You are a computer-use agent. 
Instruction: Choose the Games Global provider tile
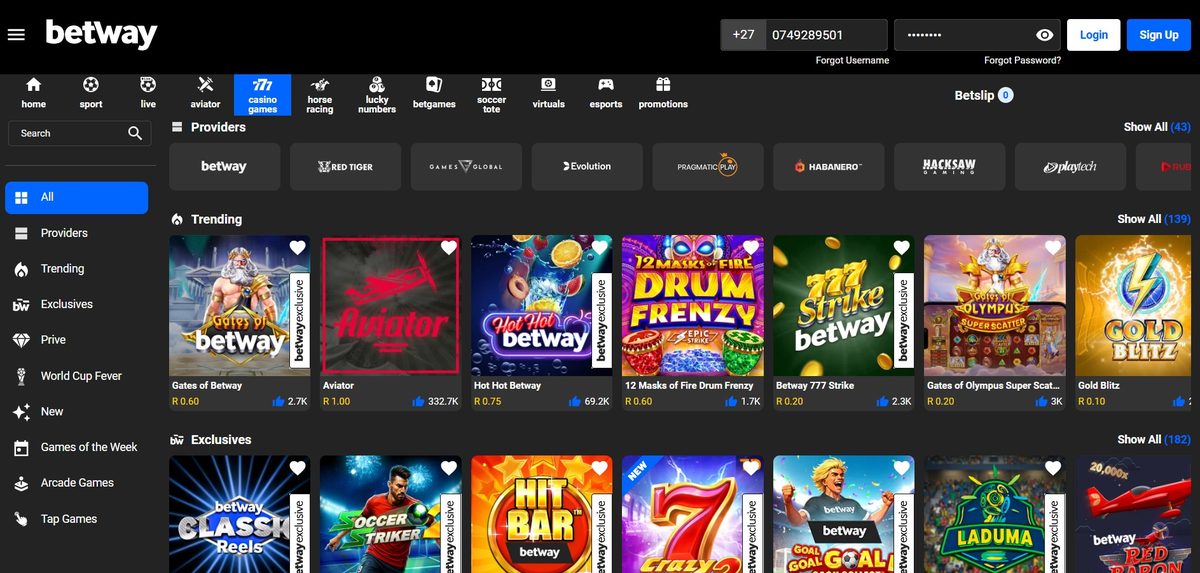tap(466, 167)
